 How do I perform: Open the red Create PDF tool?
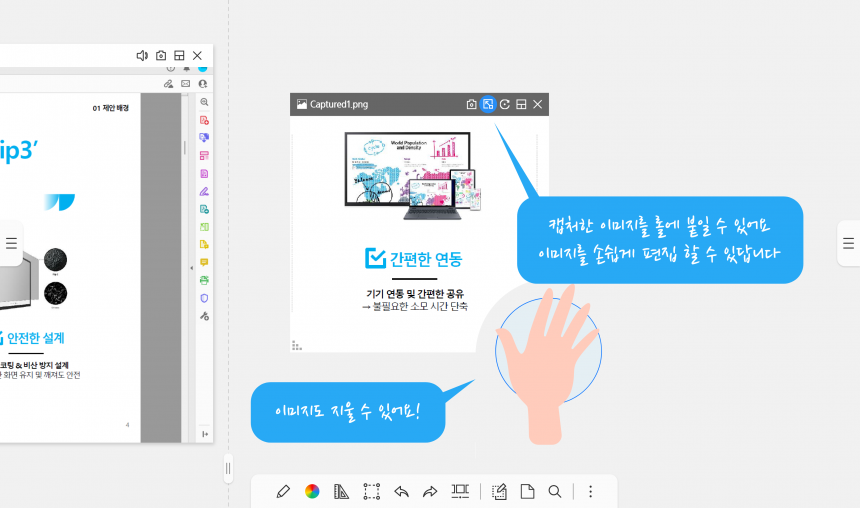tap(204, 120)
